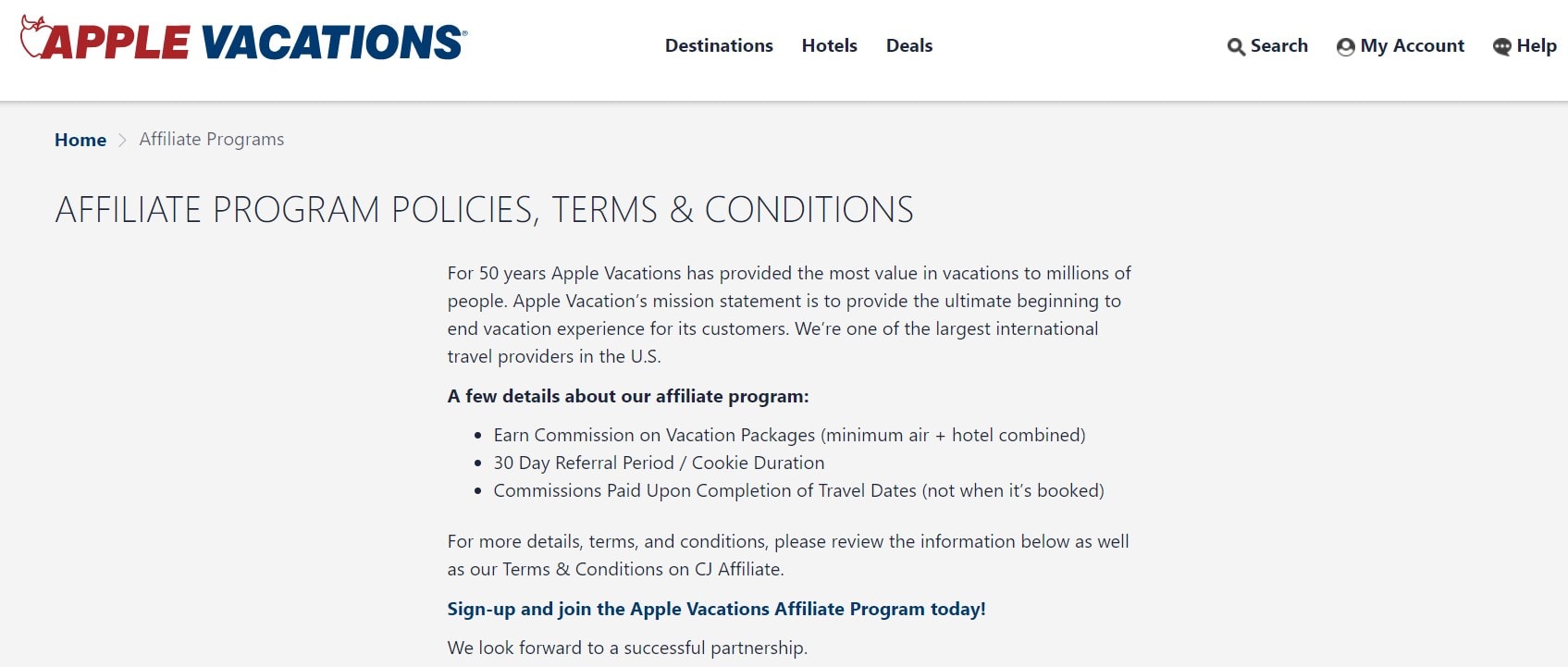
Task: Click the red apple icon in the logo
Action: 35,38
